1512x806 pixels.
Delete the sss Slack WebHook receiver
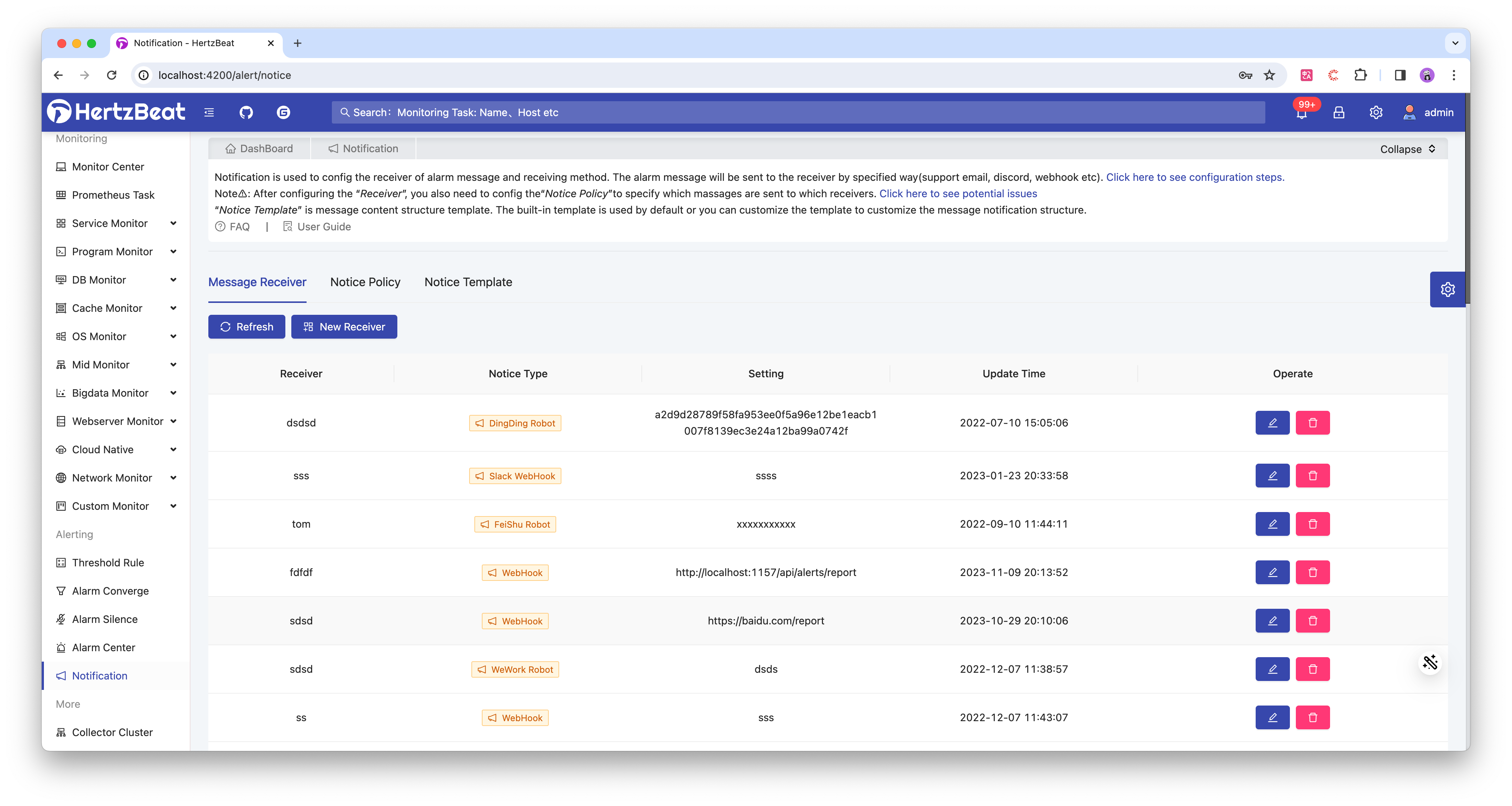1313,476
